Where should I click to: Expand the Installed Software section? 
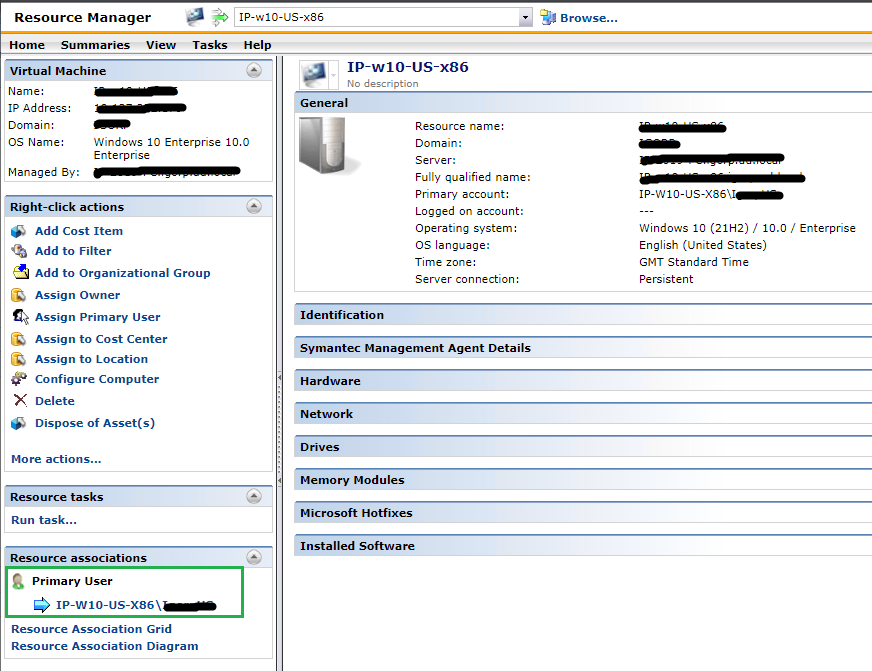356,546
